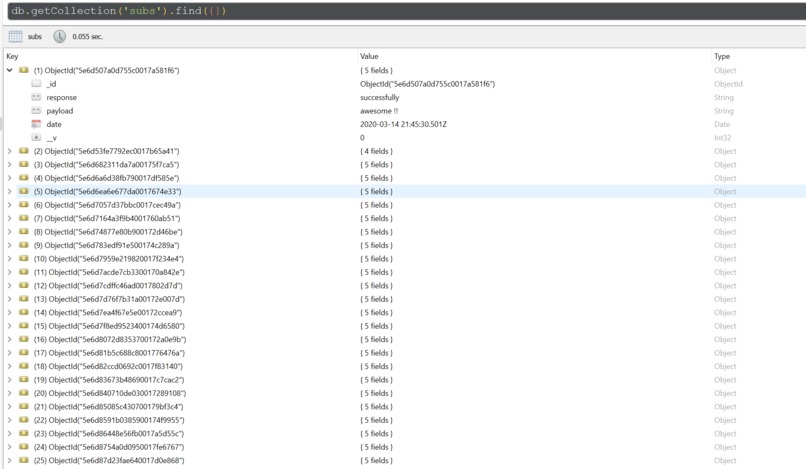Click the '{ 4 fields }' value of row (2)
The image size is (806, 469).
click(376, 151)
